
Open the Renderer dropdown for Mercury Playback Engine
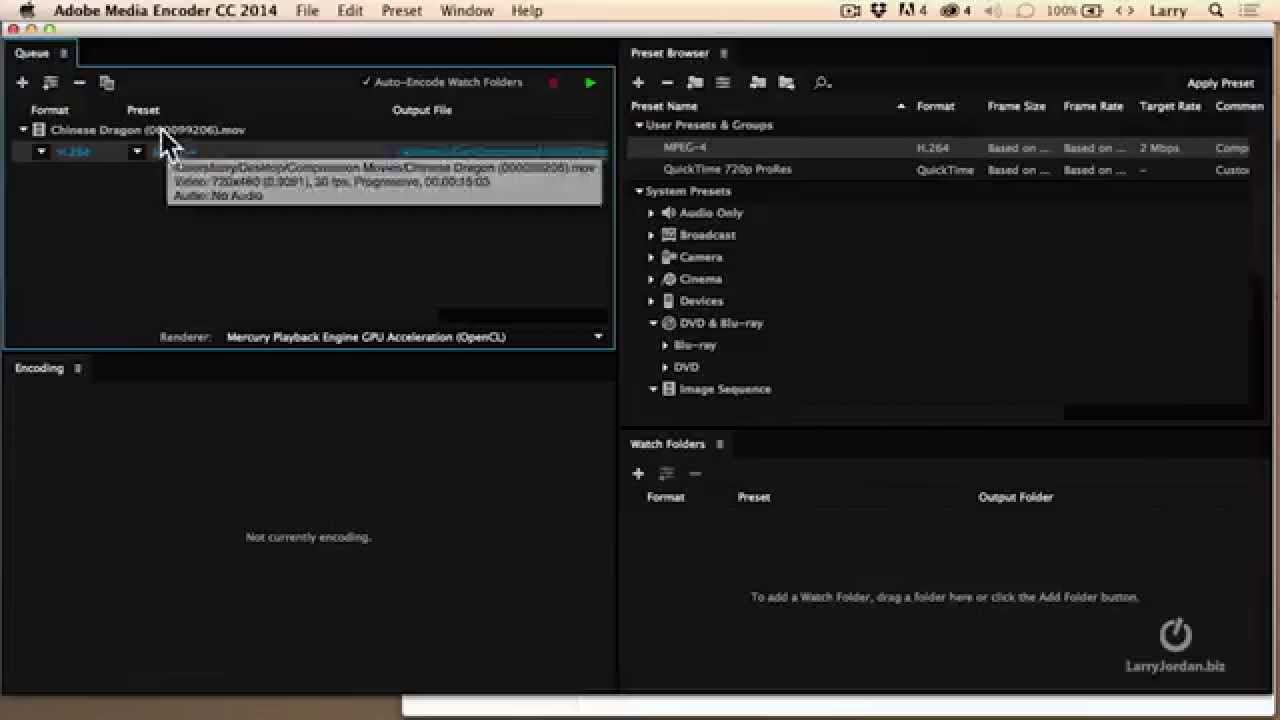598,337
